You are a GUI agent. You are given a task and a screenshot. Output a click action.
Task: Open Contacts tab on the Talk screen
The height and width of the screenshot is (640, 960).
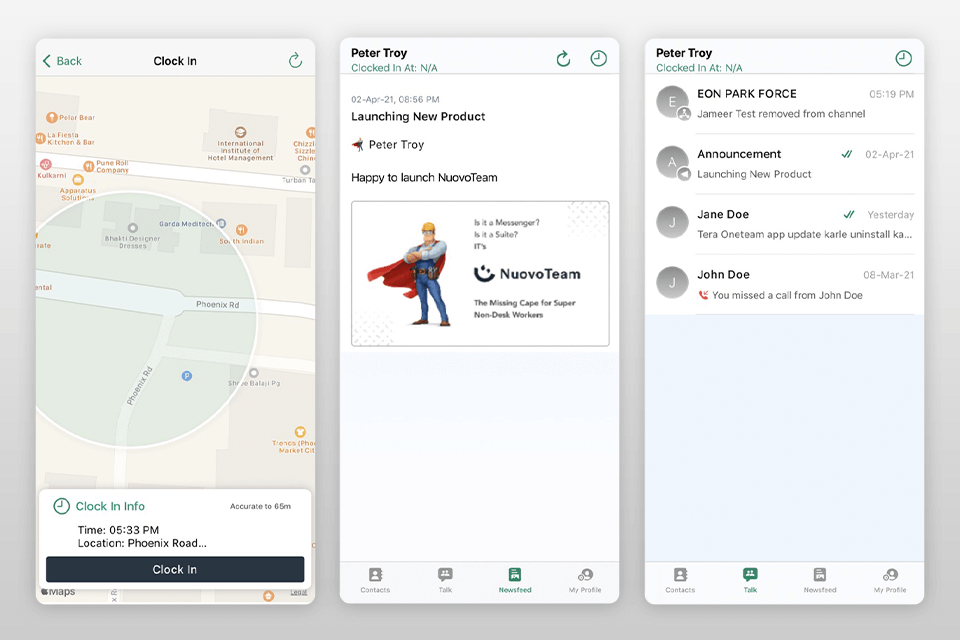[x=680, y=579]
